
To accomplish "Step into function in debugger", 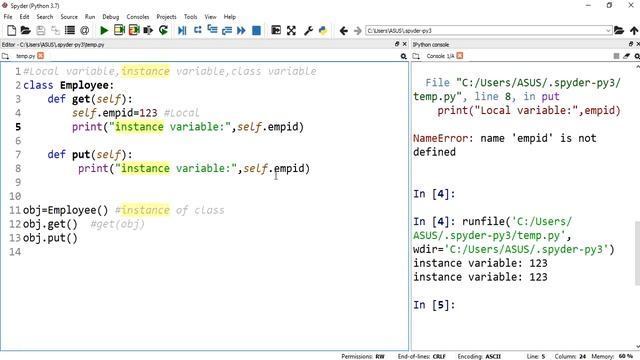I will click(212, 30).
